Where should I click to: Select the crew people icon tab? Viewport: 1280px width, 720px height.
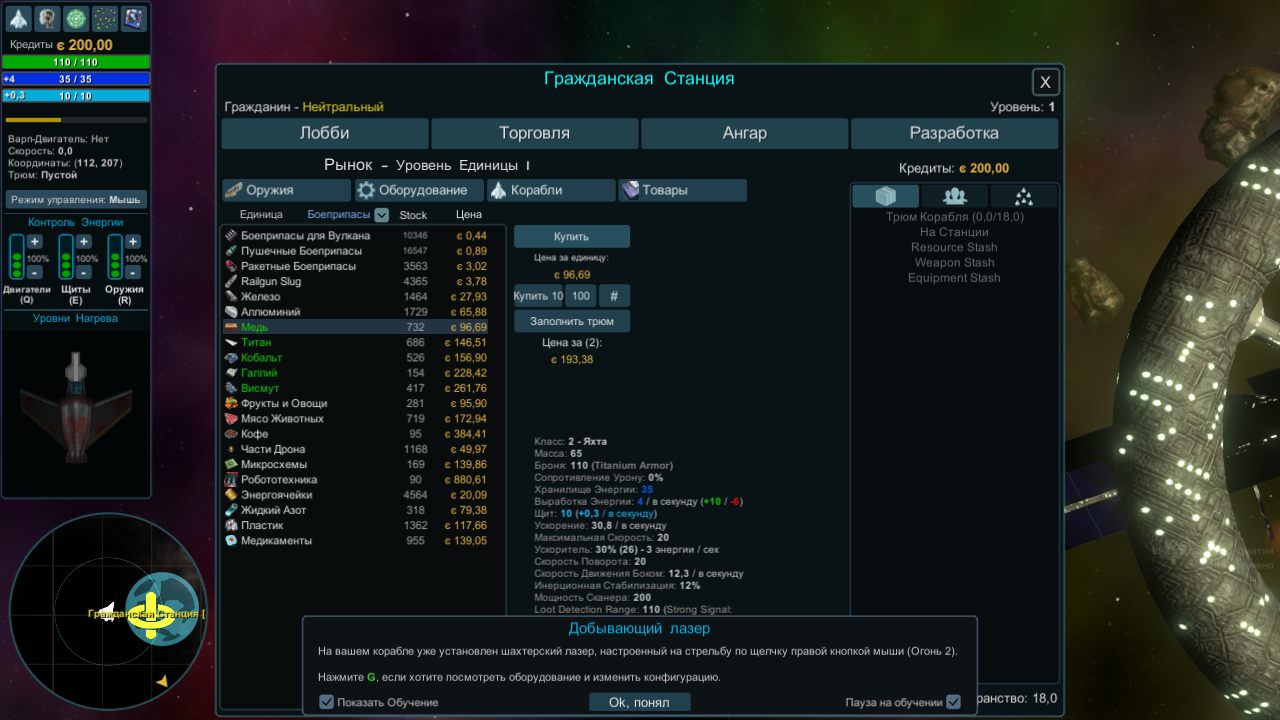(x=955, y=196)
